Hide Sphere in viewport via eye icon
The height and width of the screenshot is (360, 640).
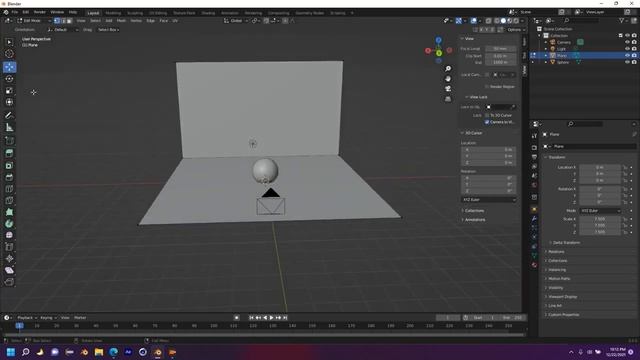627,62
